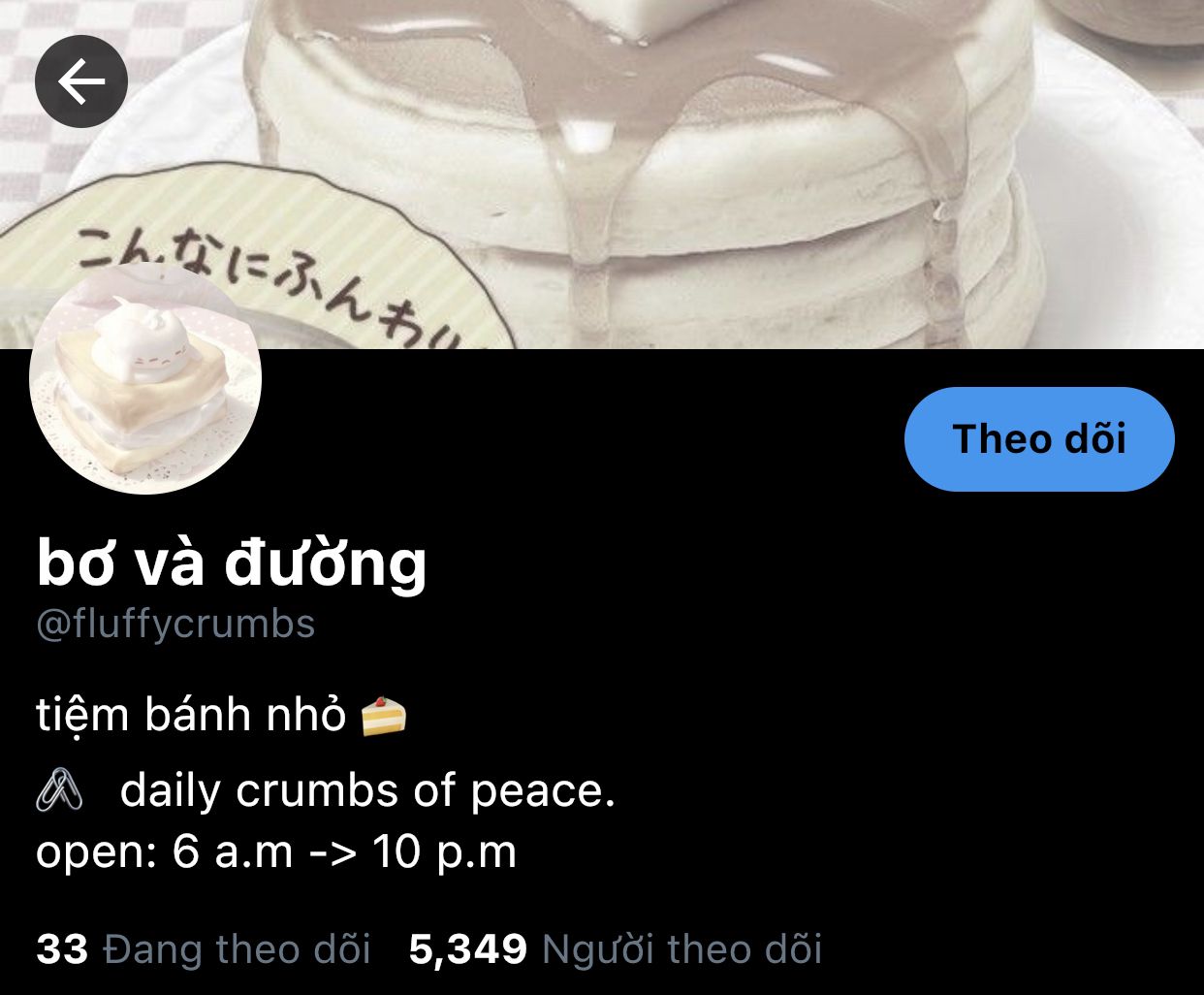
Task: Go back using the arrow icon
Action: point(81,82)
